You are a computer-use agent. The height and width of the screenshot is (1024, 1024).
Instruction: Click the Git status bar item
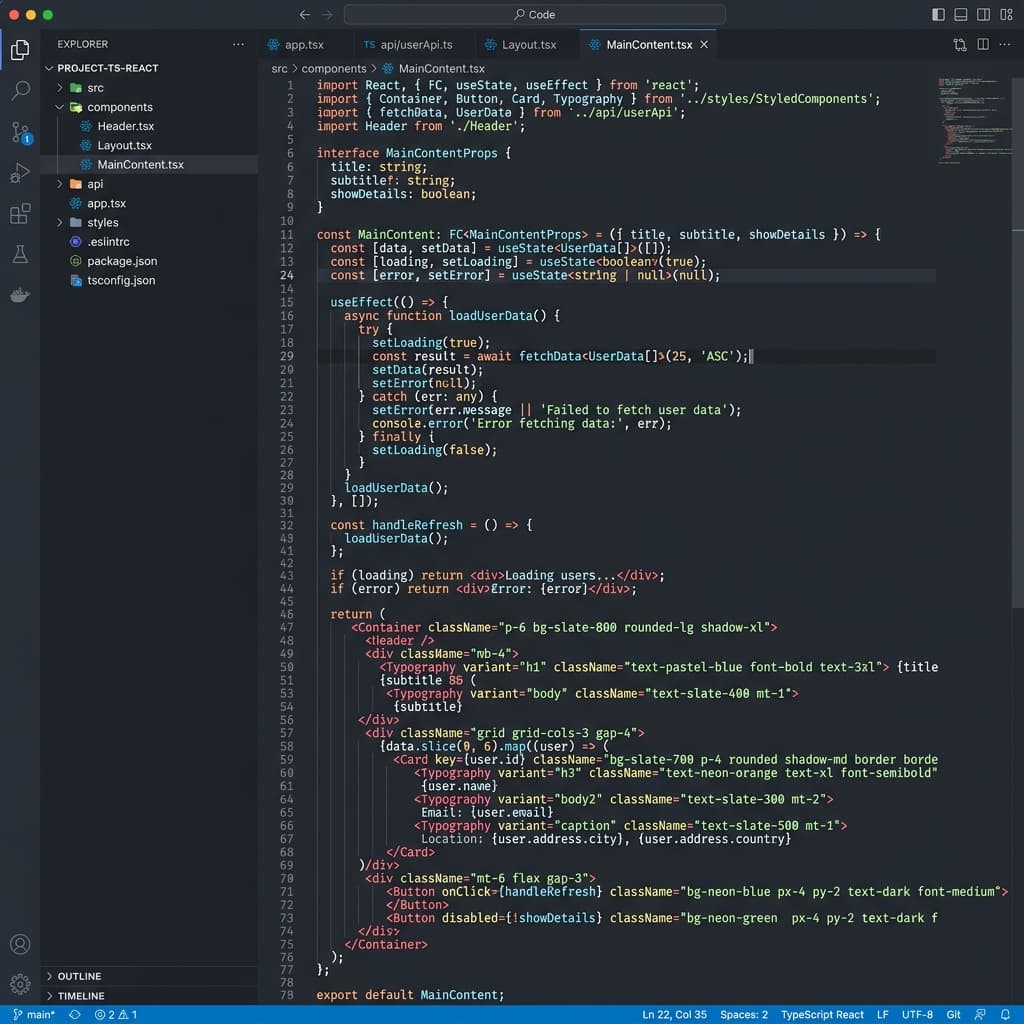(953, 1014)
